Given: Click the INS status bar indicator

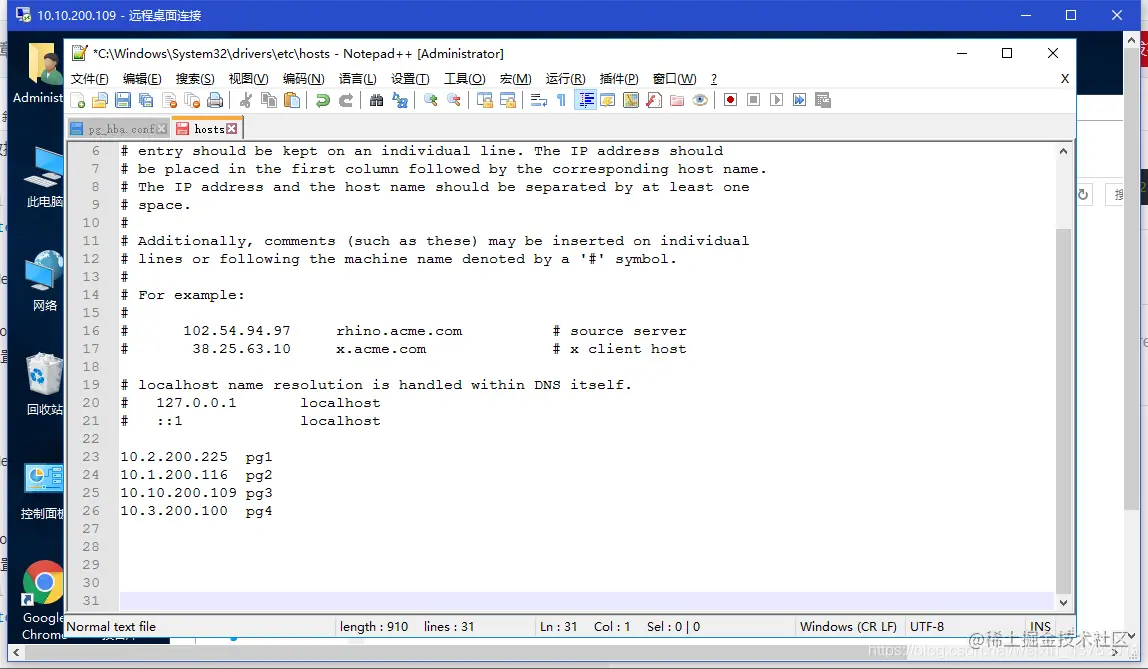Looking at the screenshot, I should [1040, 627].
